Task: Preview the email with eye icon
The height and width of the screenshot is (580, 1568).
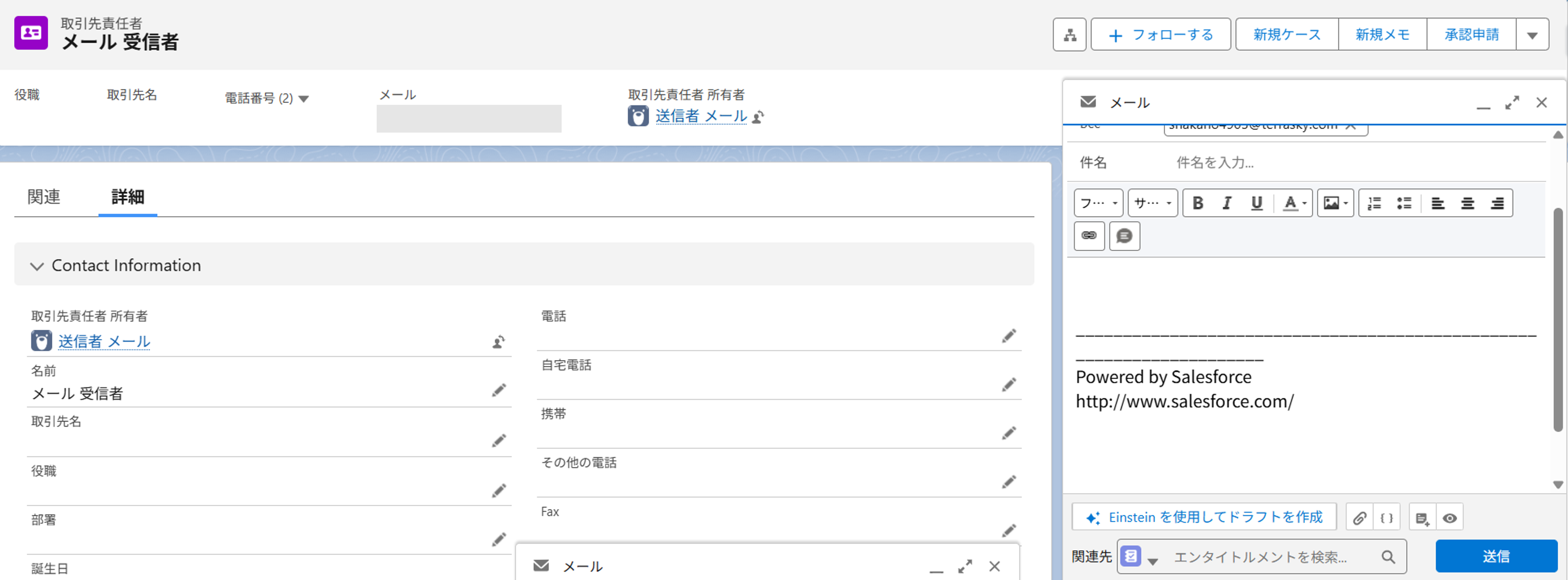Action: pyautogui.click(x=1449, y=518)
